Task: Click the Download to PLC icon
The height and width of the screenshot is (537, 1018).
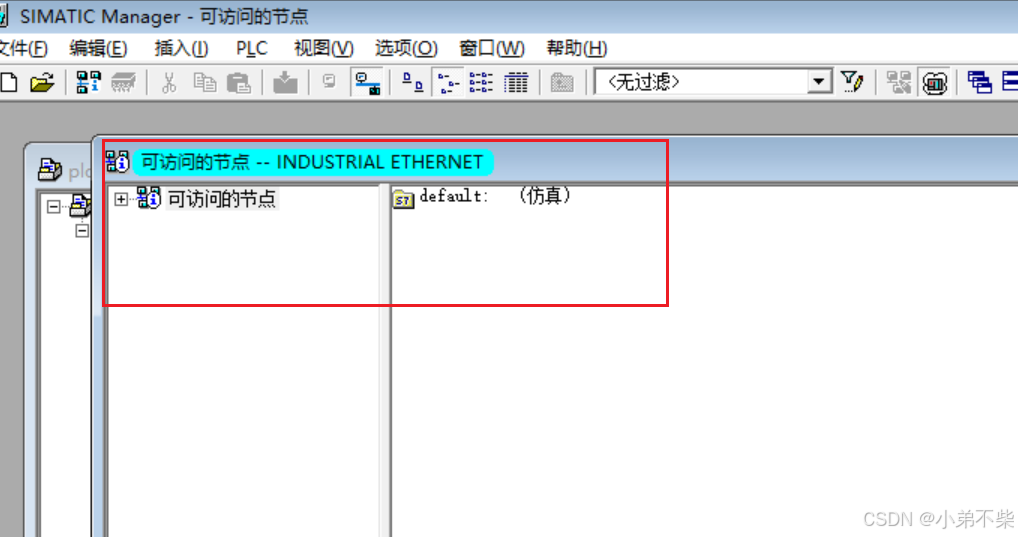Action: point(285,82)
